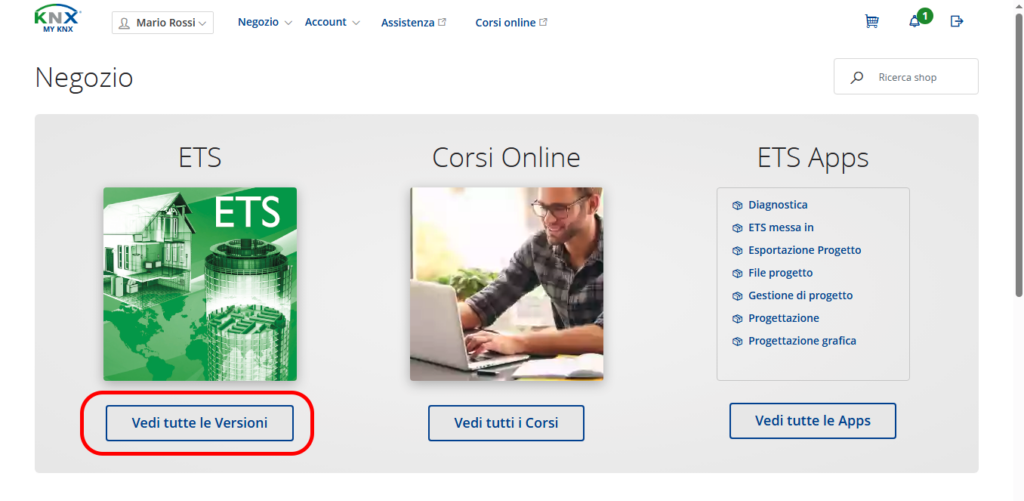The width and height of the screenshot is (1024, 501).
Task: Click the ETS Apps section heading
Action: (x=813, y=158)
